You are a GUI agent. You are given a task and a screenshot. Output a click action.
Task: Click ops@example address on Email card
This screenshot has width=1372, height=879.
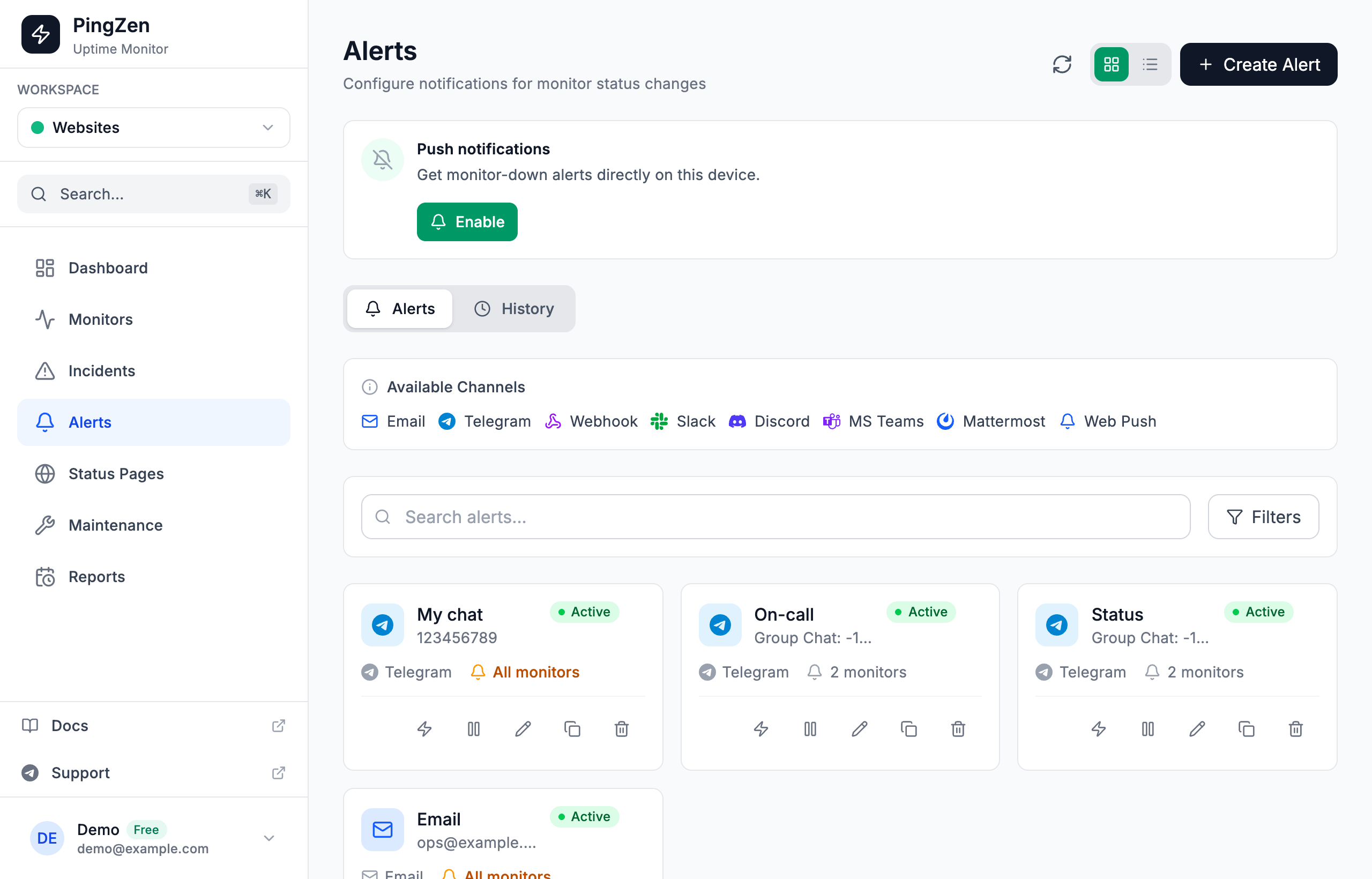[x=476, y=842]
